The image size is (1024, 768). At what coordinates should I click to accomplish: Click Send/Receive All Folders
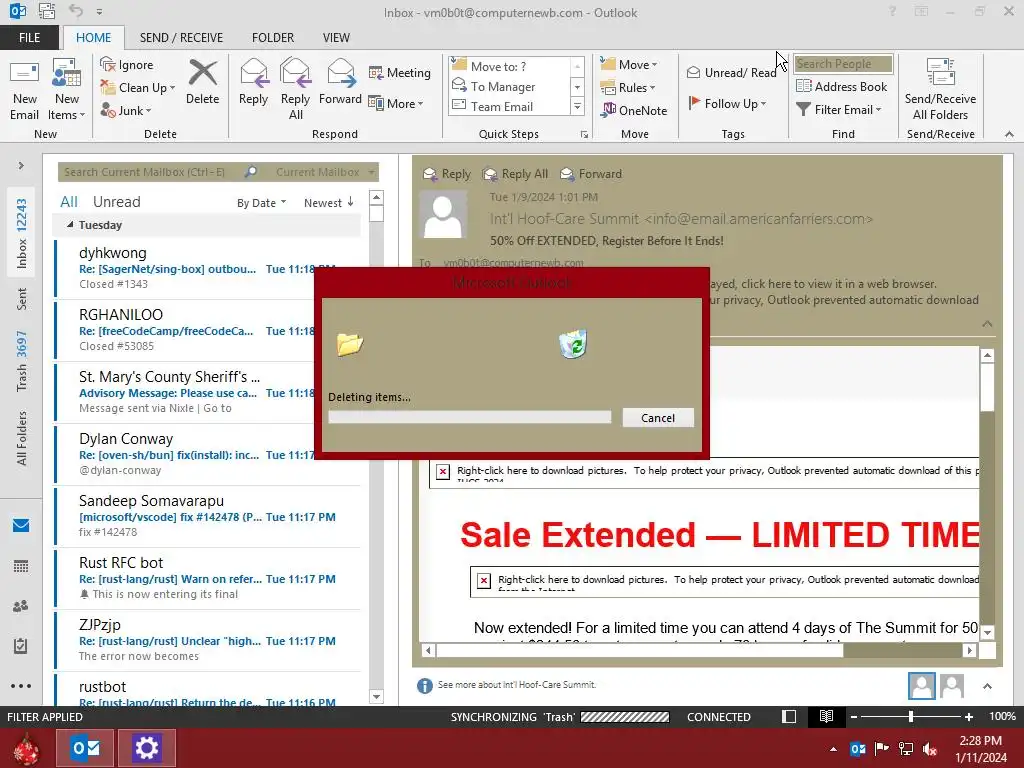pyautogui.click(x=940, y=90)
